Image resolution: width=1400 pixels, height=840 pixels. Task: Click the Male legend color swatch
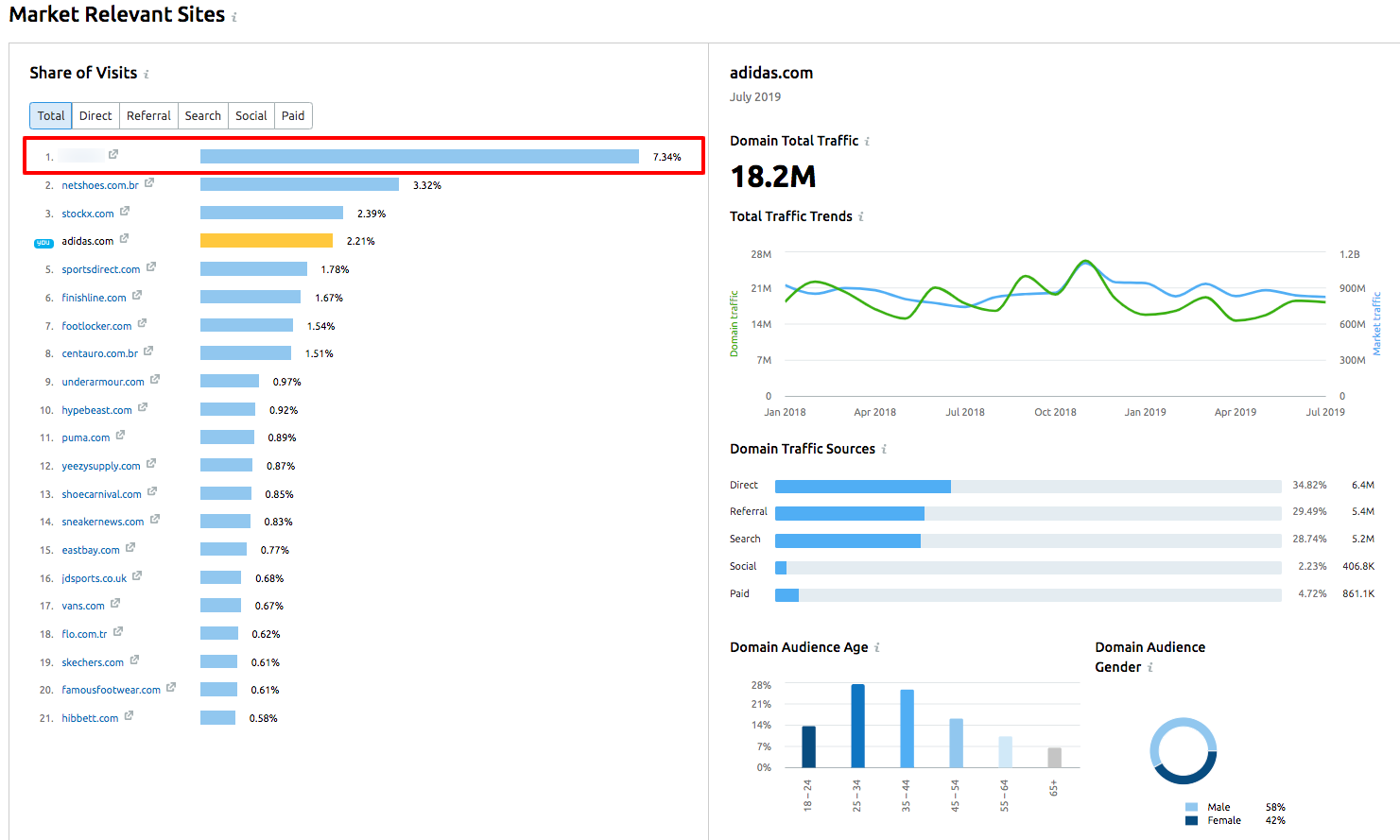point(1191,807)
